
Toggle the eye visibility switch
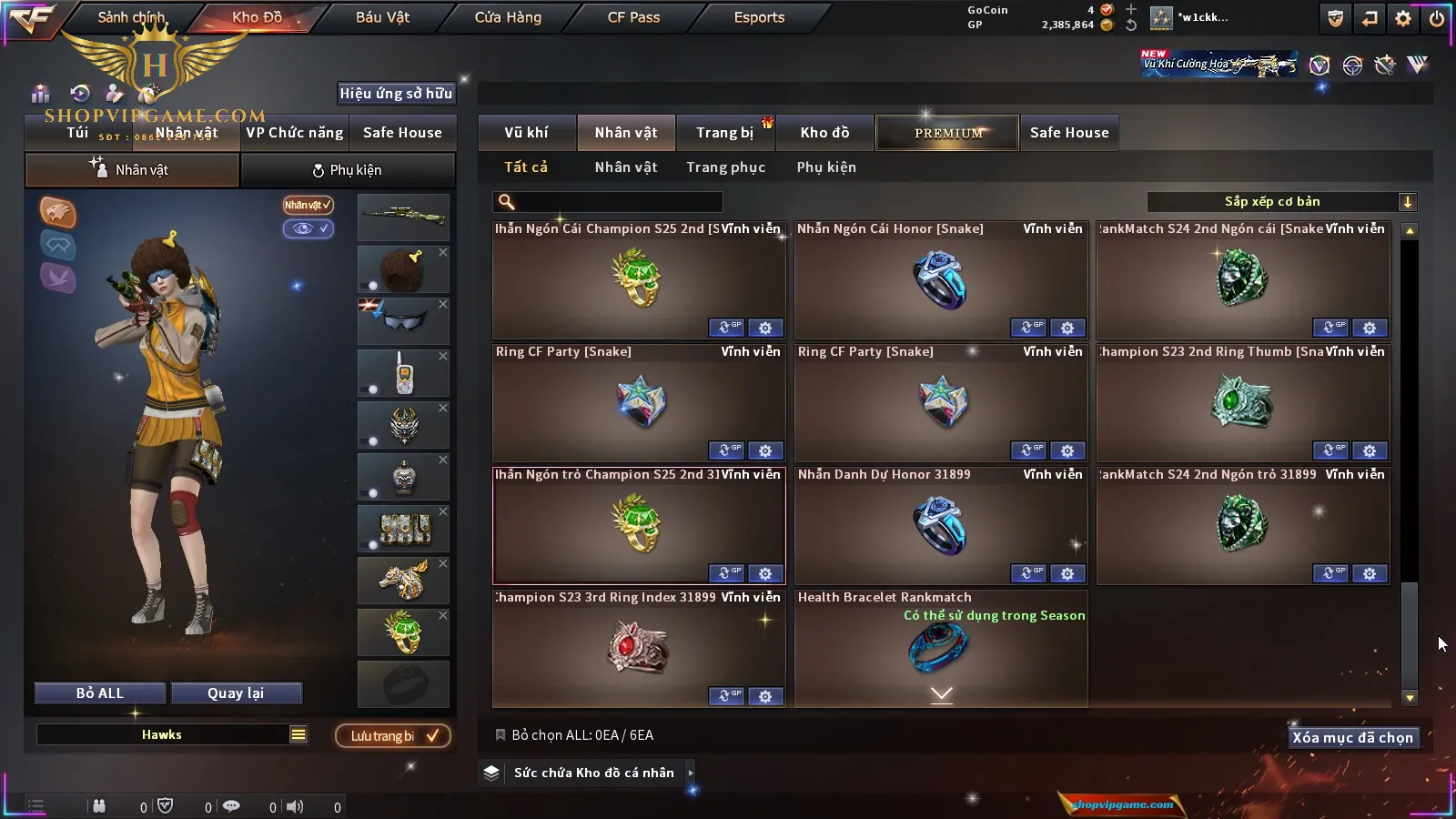tap(308, 228)
